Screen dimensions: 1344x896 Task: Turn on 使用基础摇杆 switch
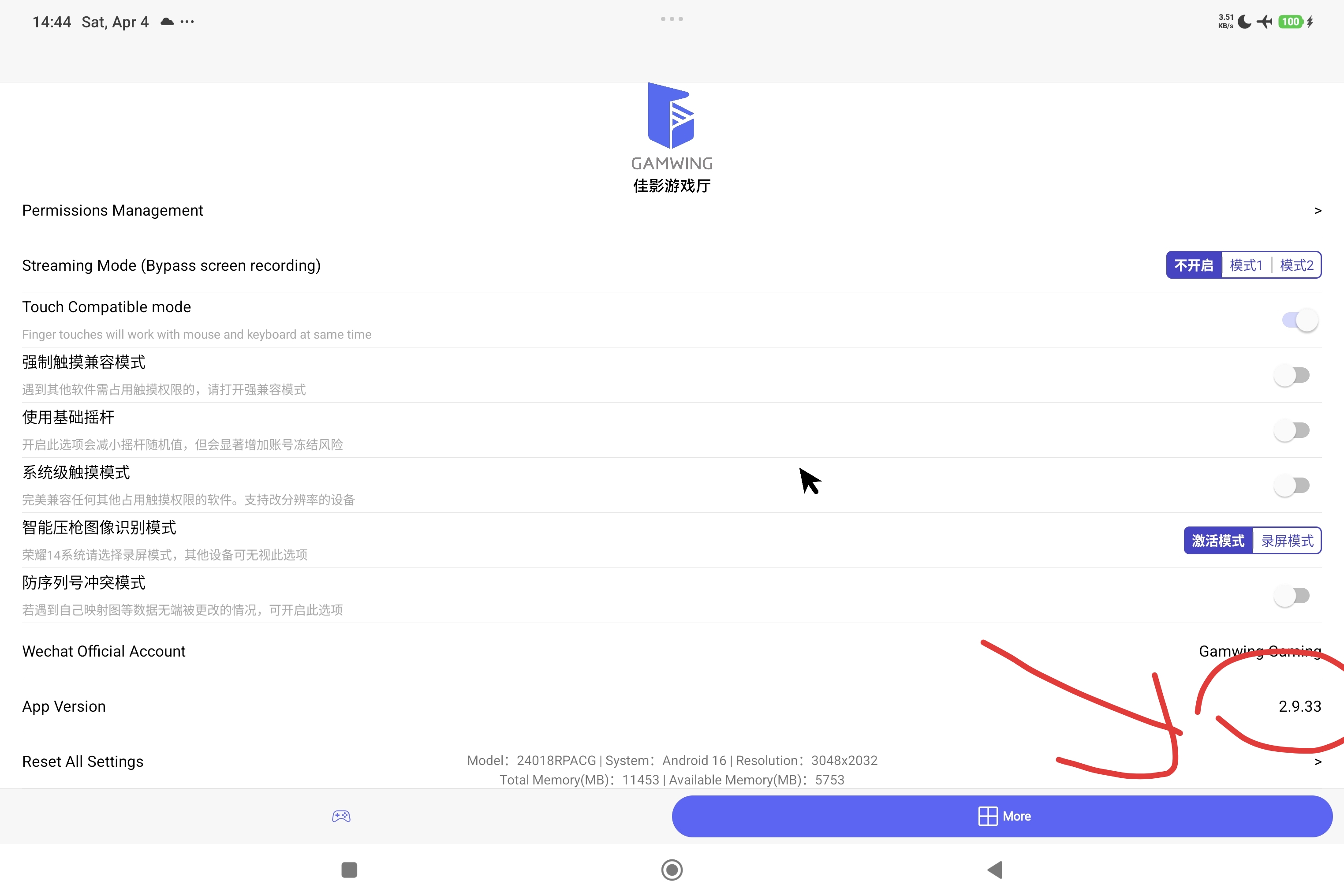1292,430
